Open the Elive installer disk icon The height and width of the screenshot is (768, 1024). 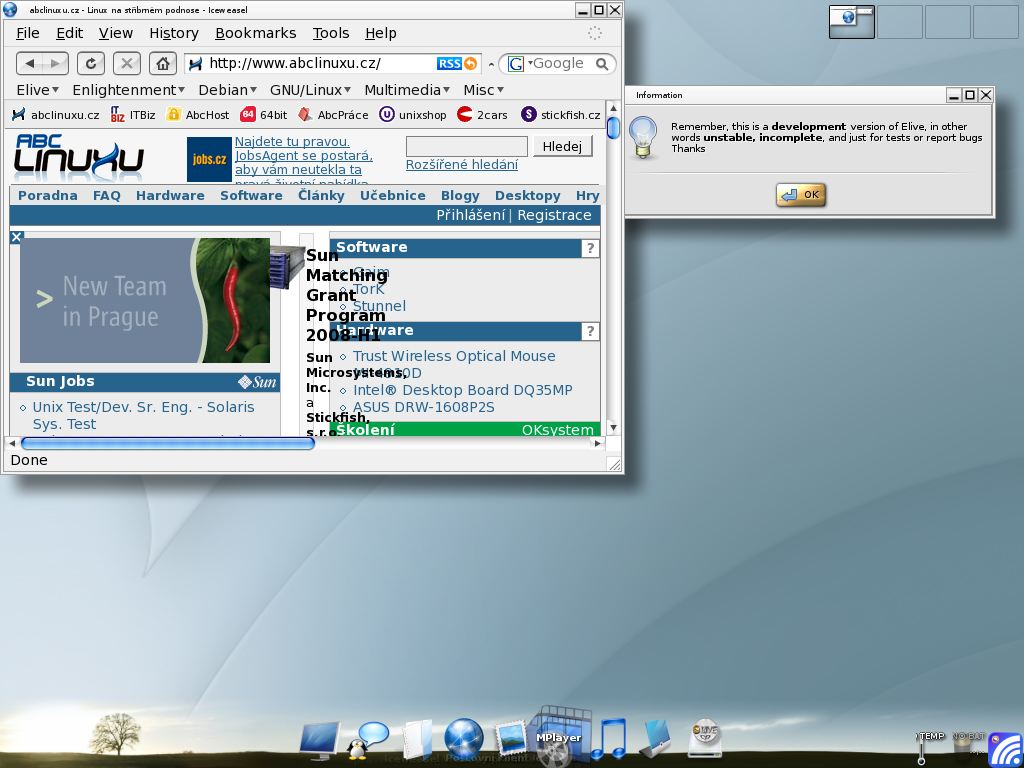[x=705, y=738]
